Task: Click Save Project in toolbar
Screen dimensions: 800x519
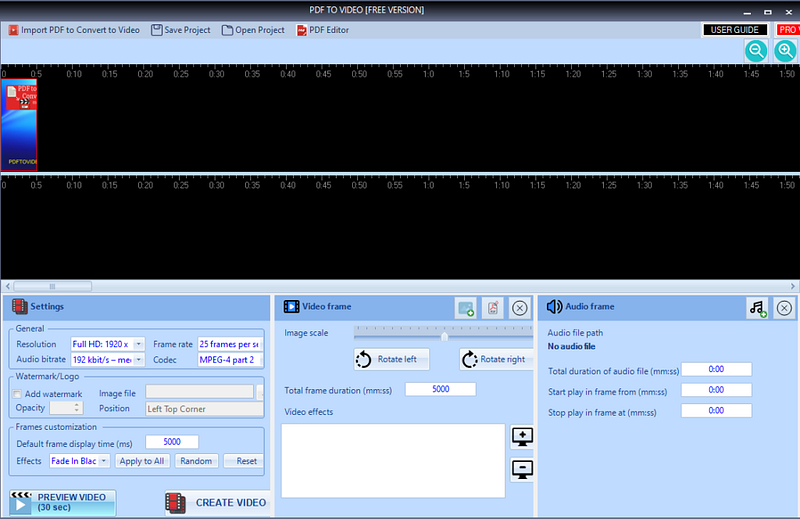Action: click(181, 30)
